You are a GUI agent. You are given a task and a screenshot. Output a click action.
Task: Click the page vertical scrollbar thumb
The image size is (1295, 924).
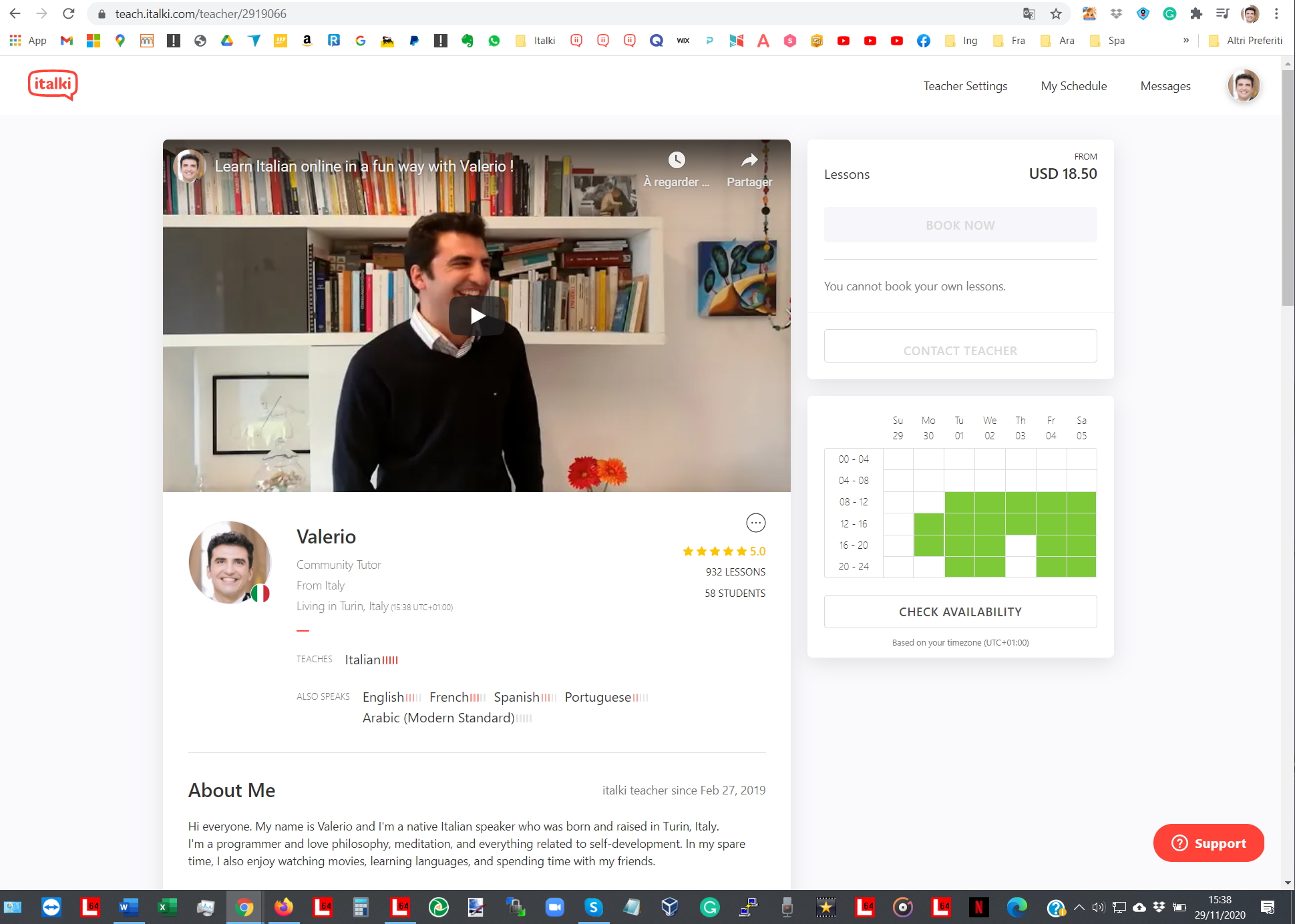(1288, 187)
